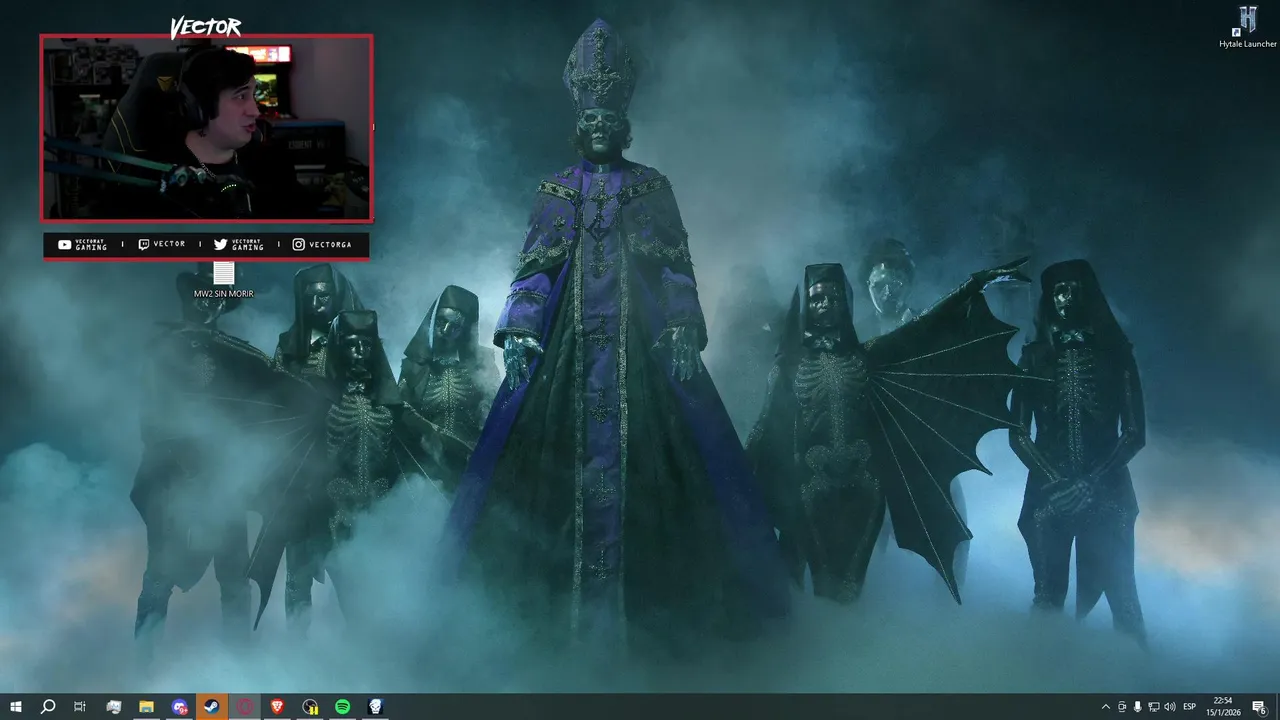Open the Windows Start menu
This screenshot has height=720, width=1280.
click(x=16, y=707)
